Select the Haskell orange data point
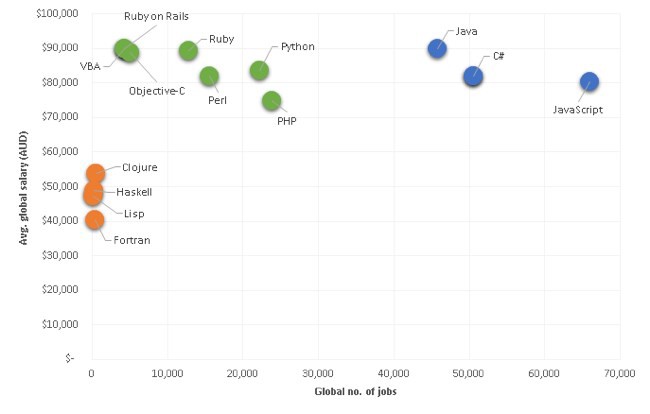650x414 pixels. pyautogui.click(x=94, y=190)
